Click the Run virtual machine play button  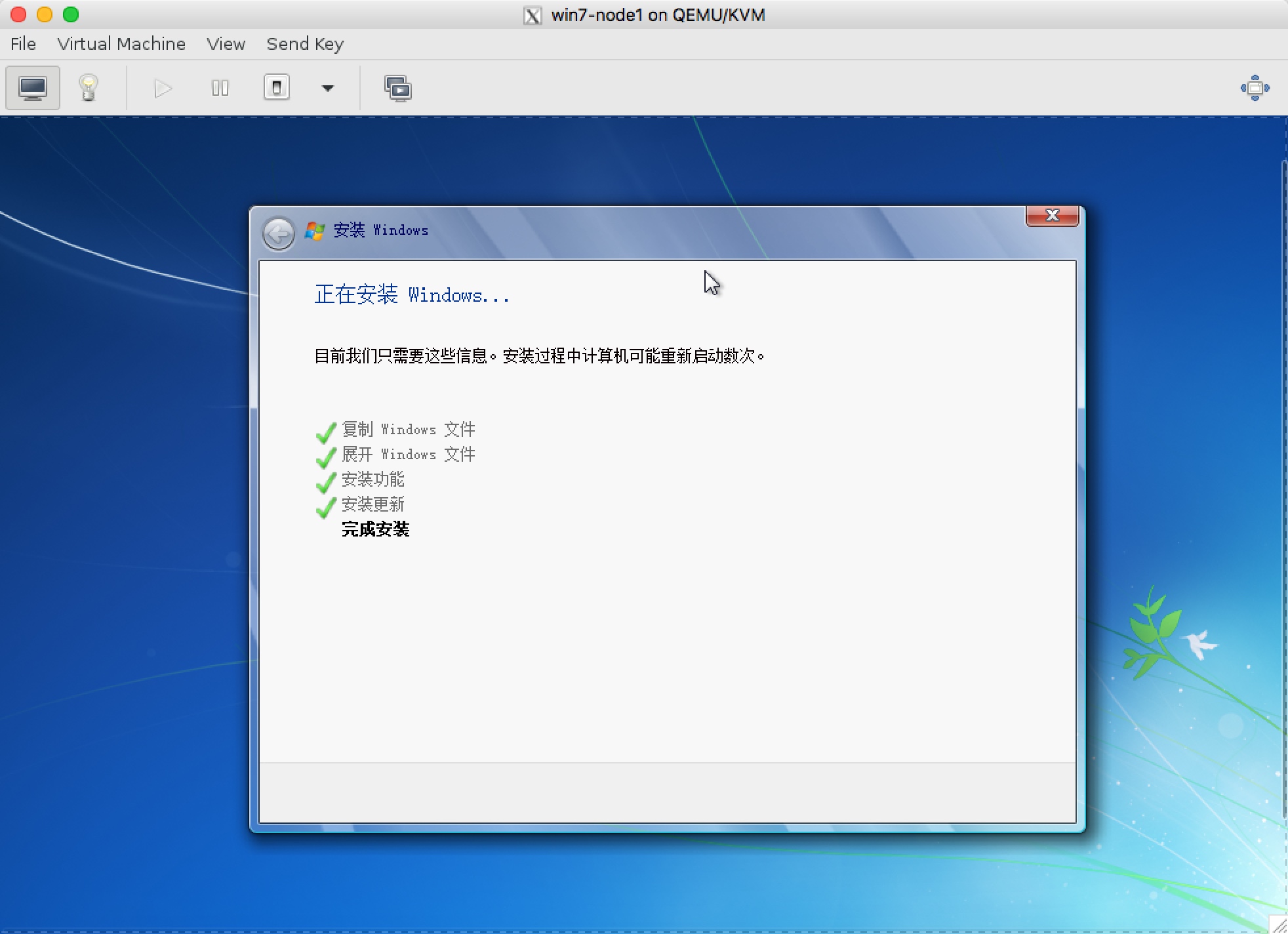point(163,88)
